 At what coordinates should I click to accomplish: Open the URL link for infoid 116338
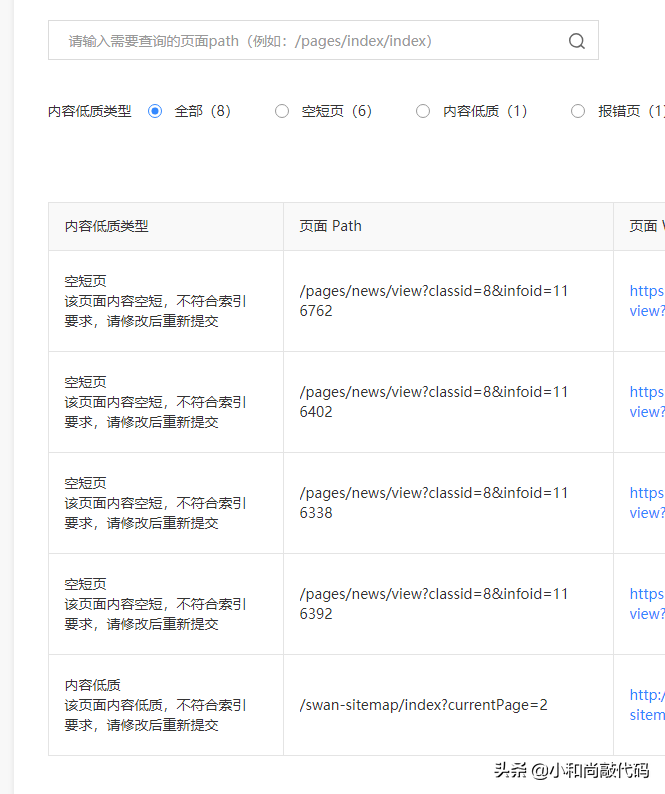647,502
